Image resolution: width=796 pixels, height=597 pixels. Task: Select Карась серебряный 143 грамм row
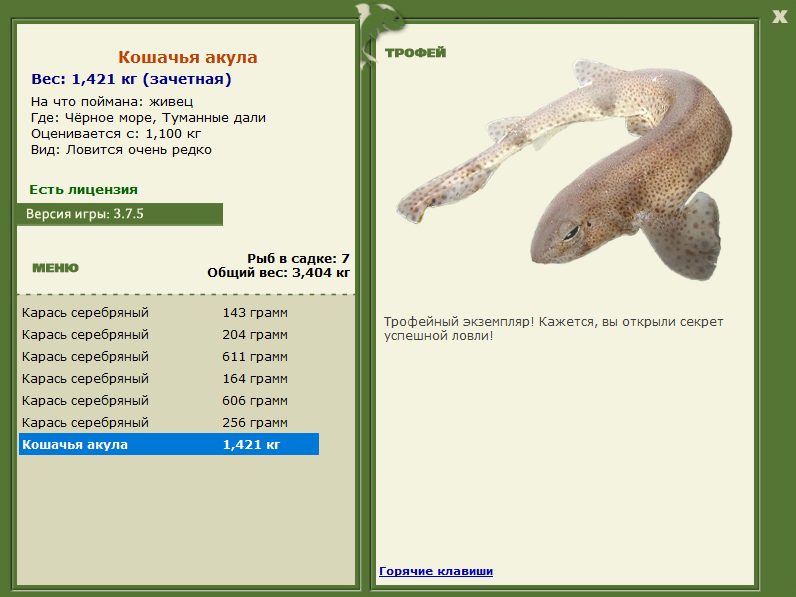[x=169, y=313]
